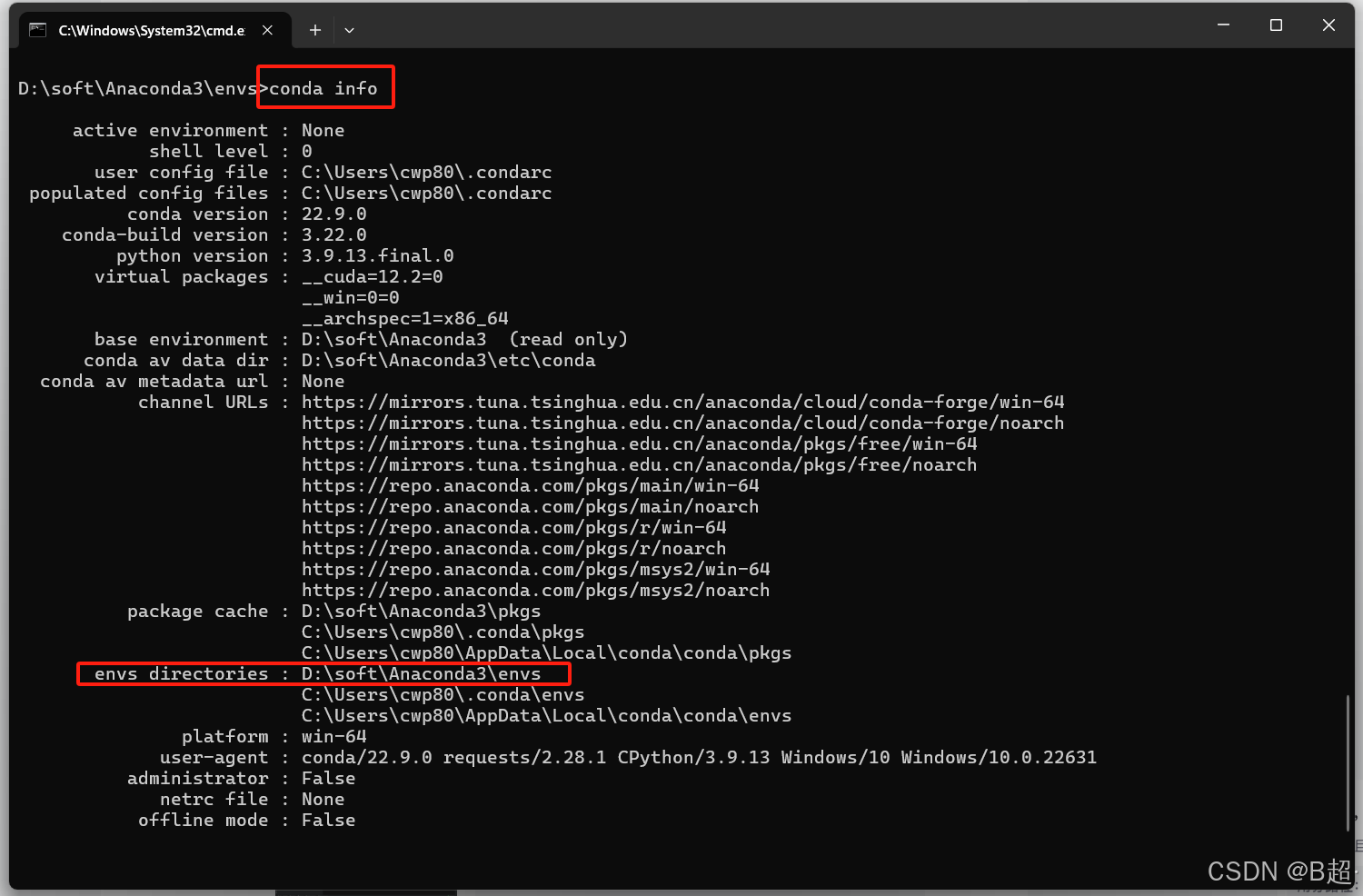The height and width of the screenshot is (896, 1363).
Task: Maximize the terminal window
Action: click(x=1276, y=25)
